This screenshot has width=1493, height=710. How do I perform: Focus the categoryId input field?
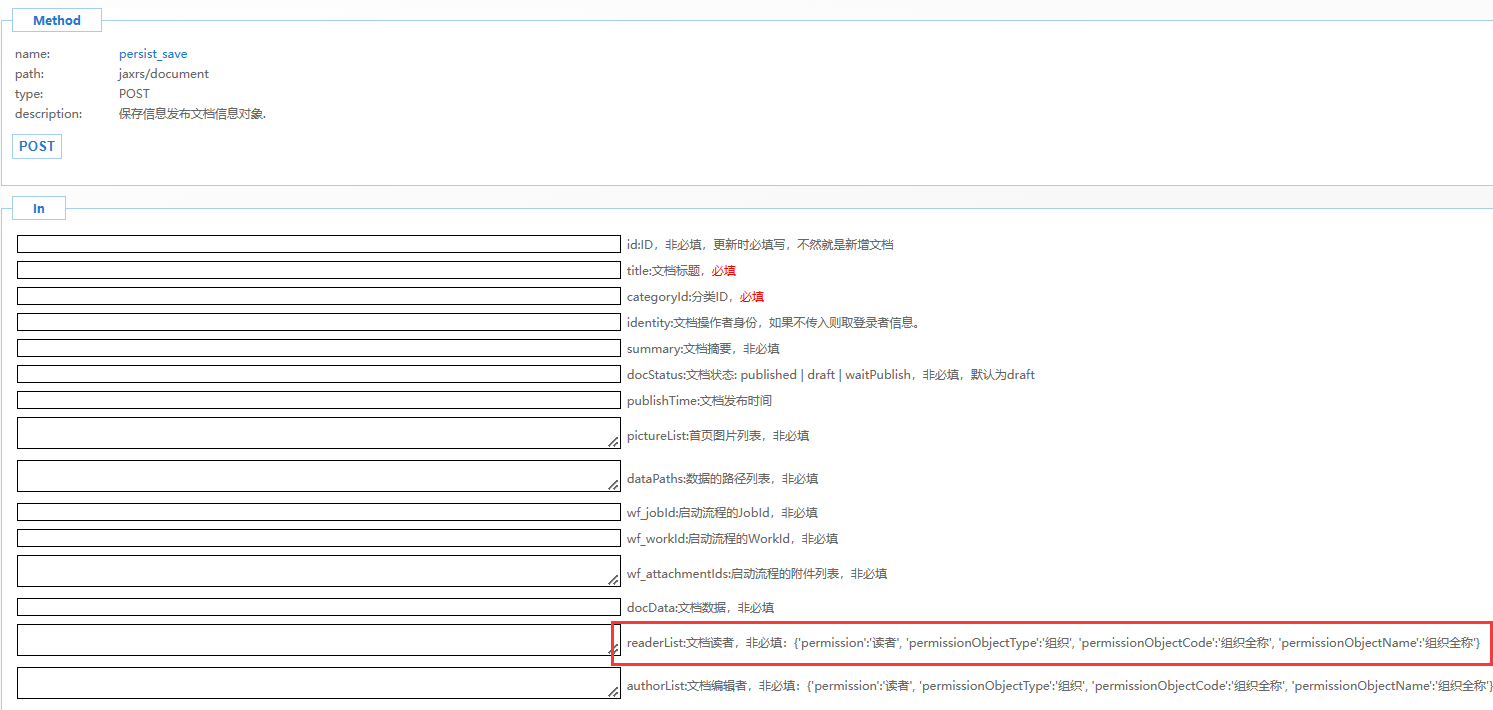pos(319,296)
